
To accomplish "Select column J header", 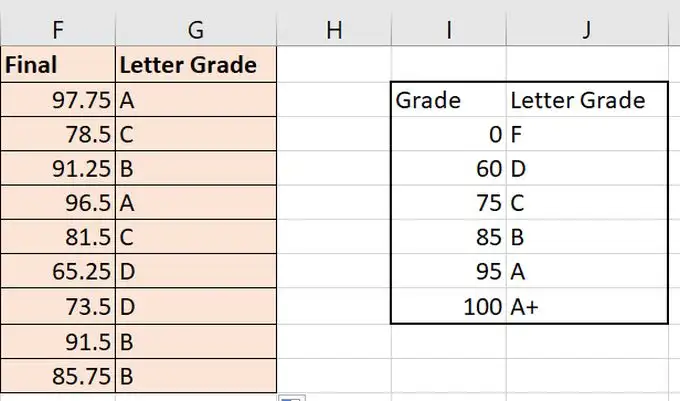I will click(587, 29).
